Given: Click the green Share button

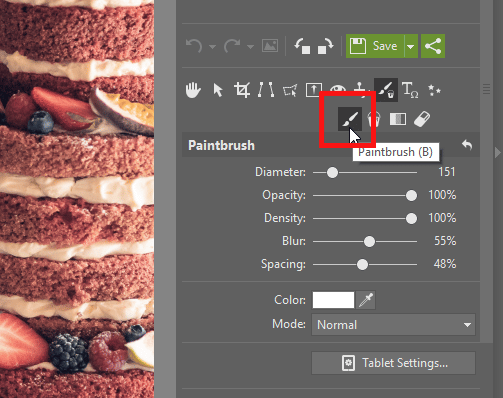Looking at the screenshot, I should click(x=433, y=46).
